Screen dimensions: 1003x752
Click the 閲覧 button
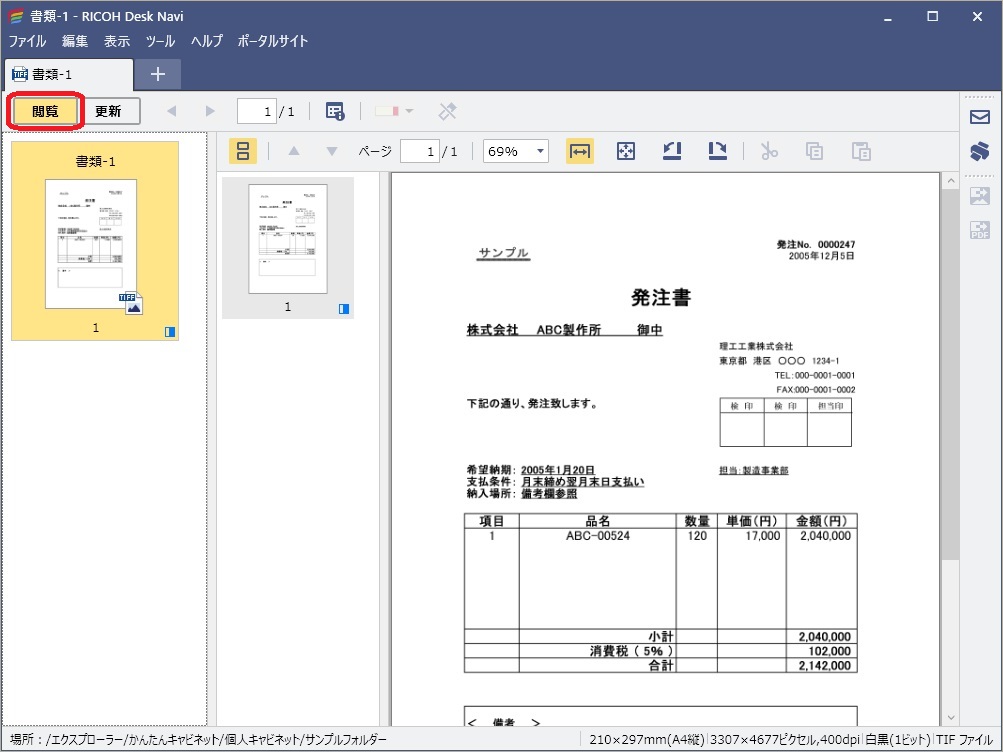tap(44, 111)
